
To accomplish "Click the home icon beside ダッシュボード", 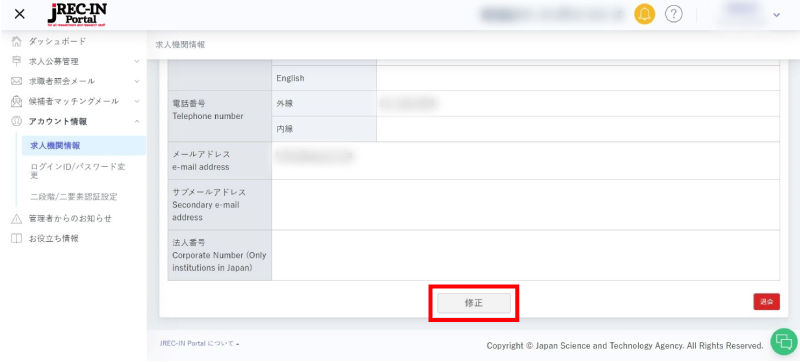I will (x=17, y=41).
